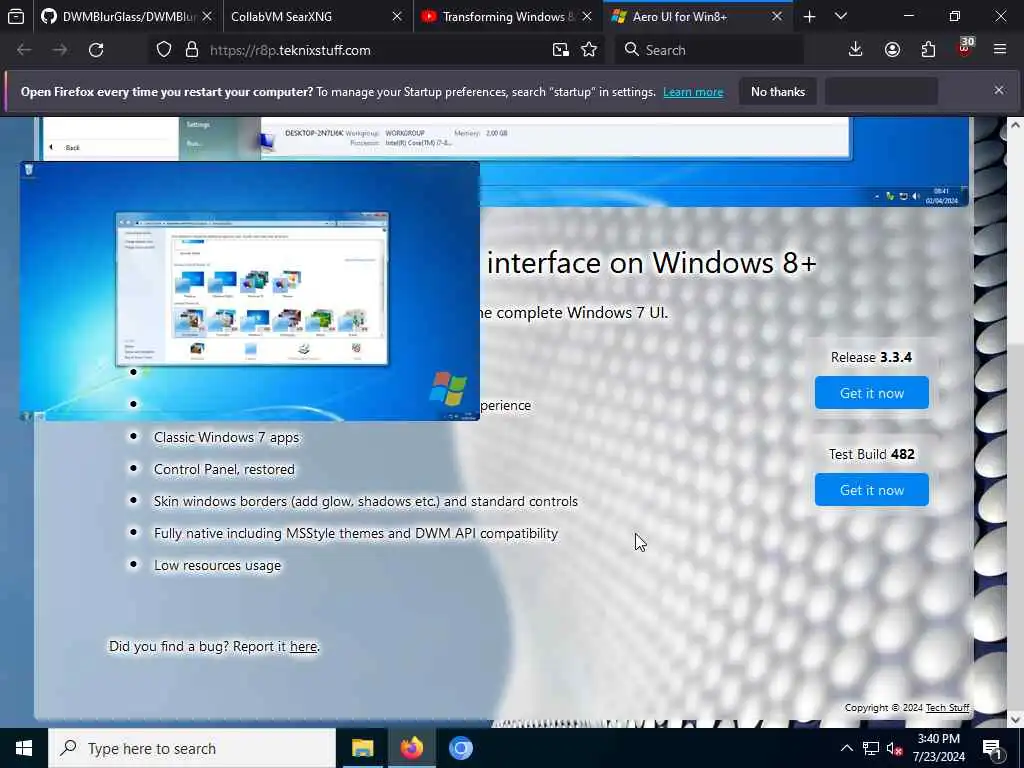Open the muted volume tray icon

point(895,748)
